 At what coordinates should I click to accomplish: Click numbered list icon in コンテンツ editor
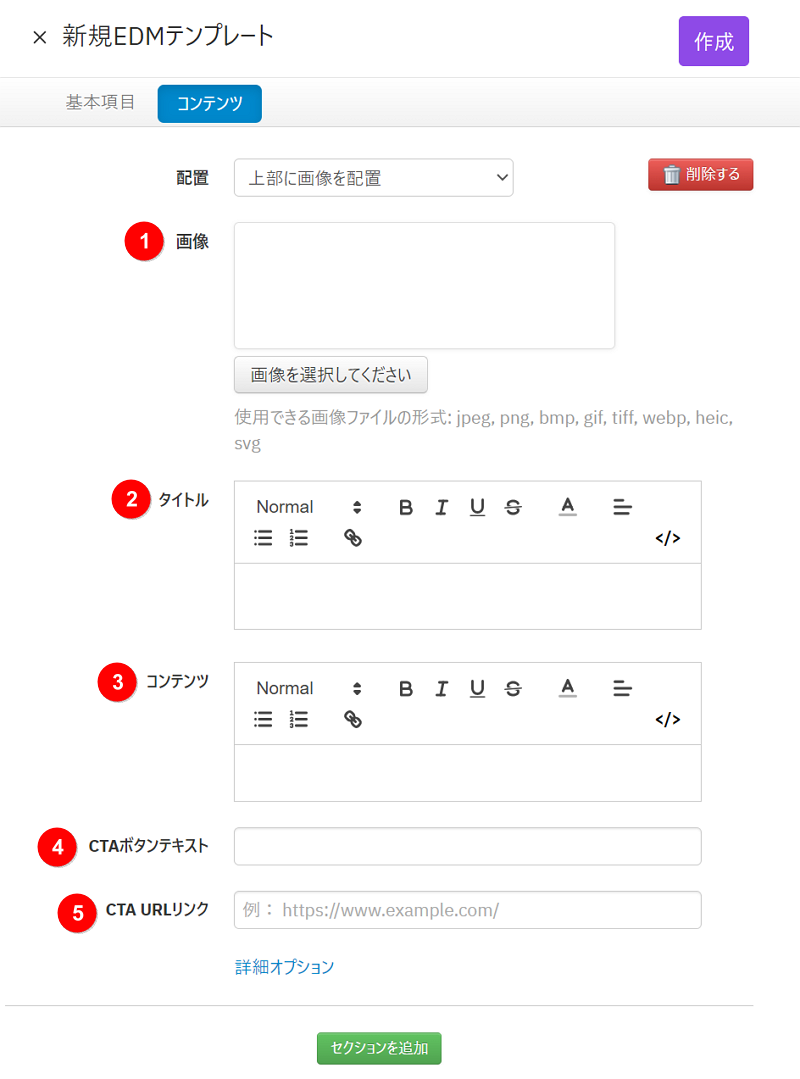click(x=298, y=719)
